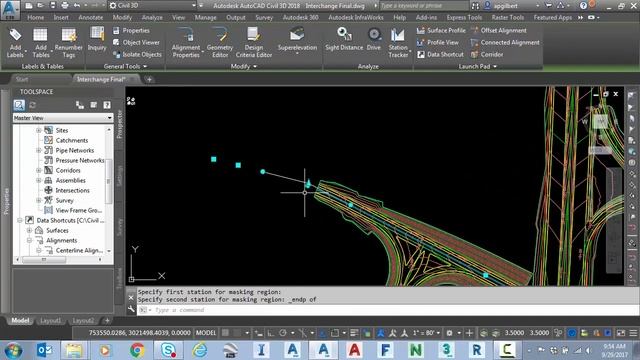Click Offset Alignment in Launch Pad
Screen dimensions: 640x360
[498, 31]
